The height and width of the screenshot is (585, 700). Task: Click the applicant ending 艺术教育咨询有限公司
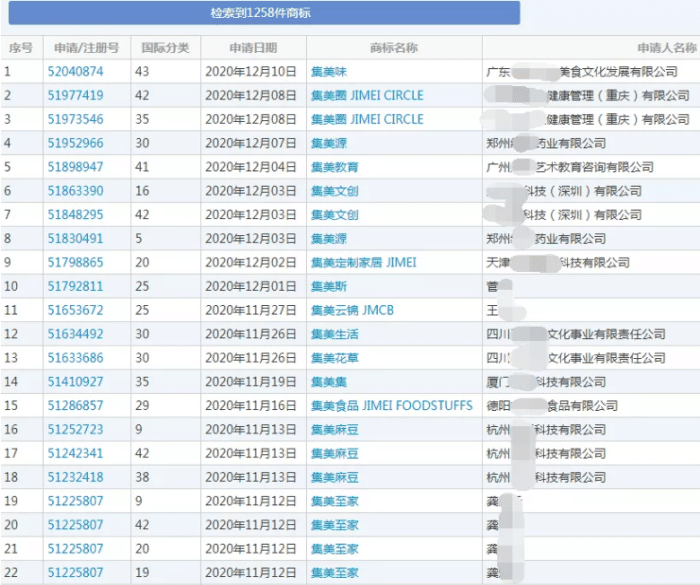click(570, 167)
